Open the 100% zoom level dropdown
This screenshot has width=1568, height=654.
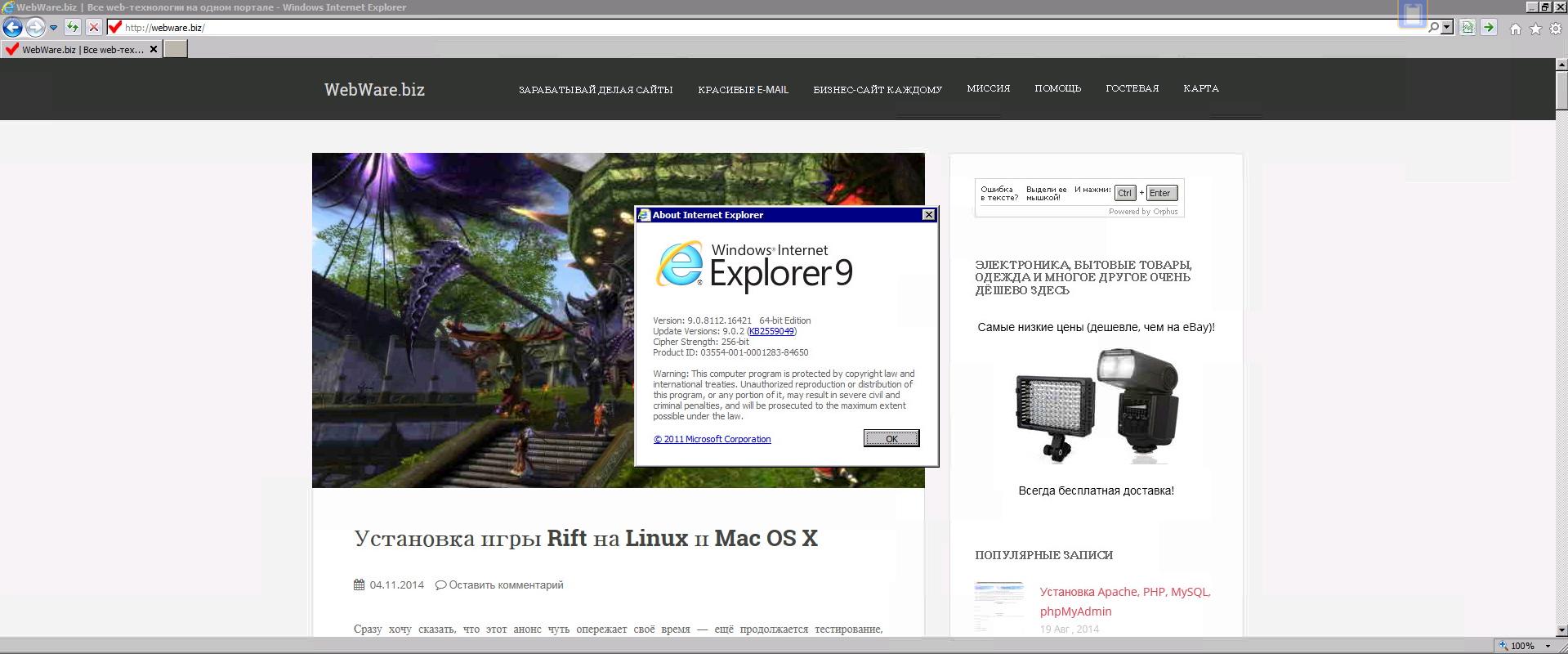pos(1548,646)
